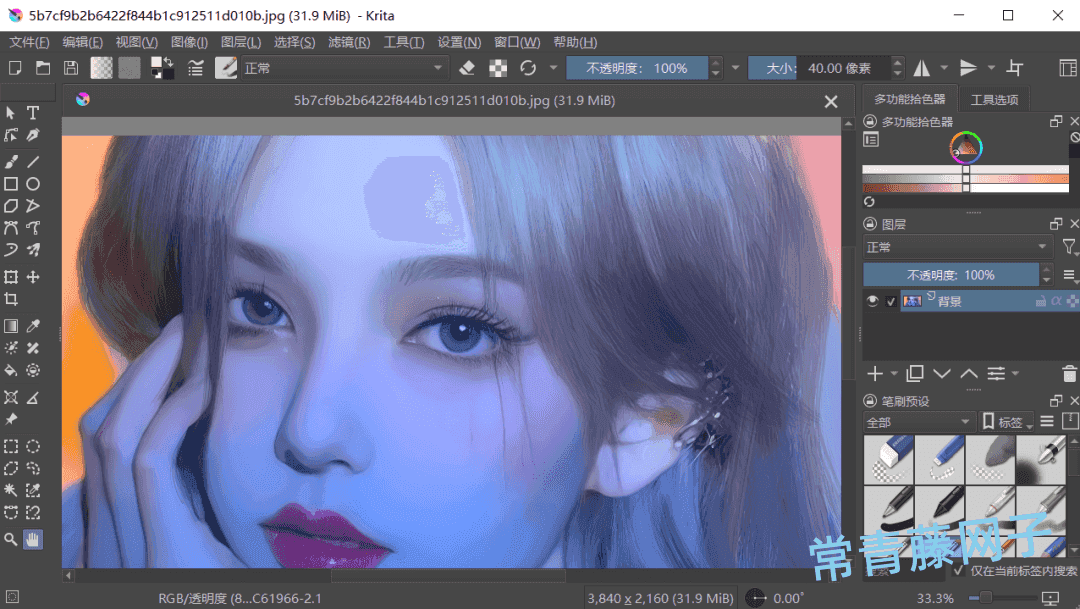This screenshot has height=609, width=1080.
Task: Click the canvas horizontal scrollbar
Action: pyautogui.click(x=448, y=575)
